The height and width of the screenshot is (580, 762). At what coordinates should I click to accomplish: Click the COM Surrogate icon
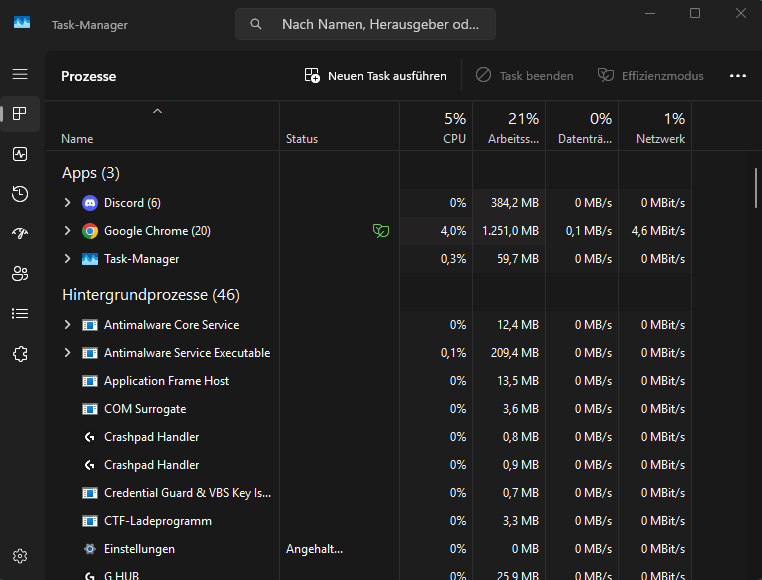pos(90,409)
